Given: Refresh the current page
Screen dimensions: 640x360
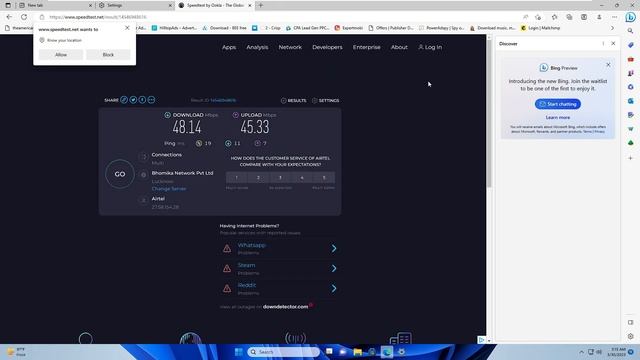Looking at the screenshot, I should (24, 17).
